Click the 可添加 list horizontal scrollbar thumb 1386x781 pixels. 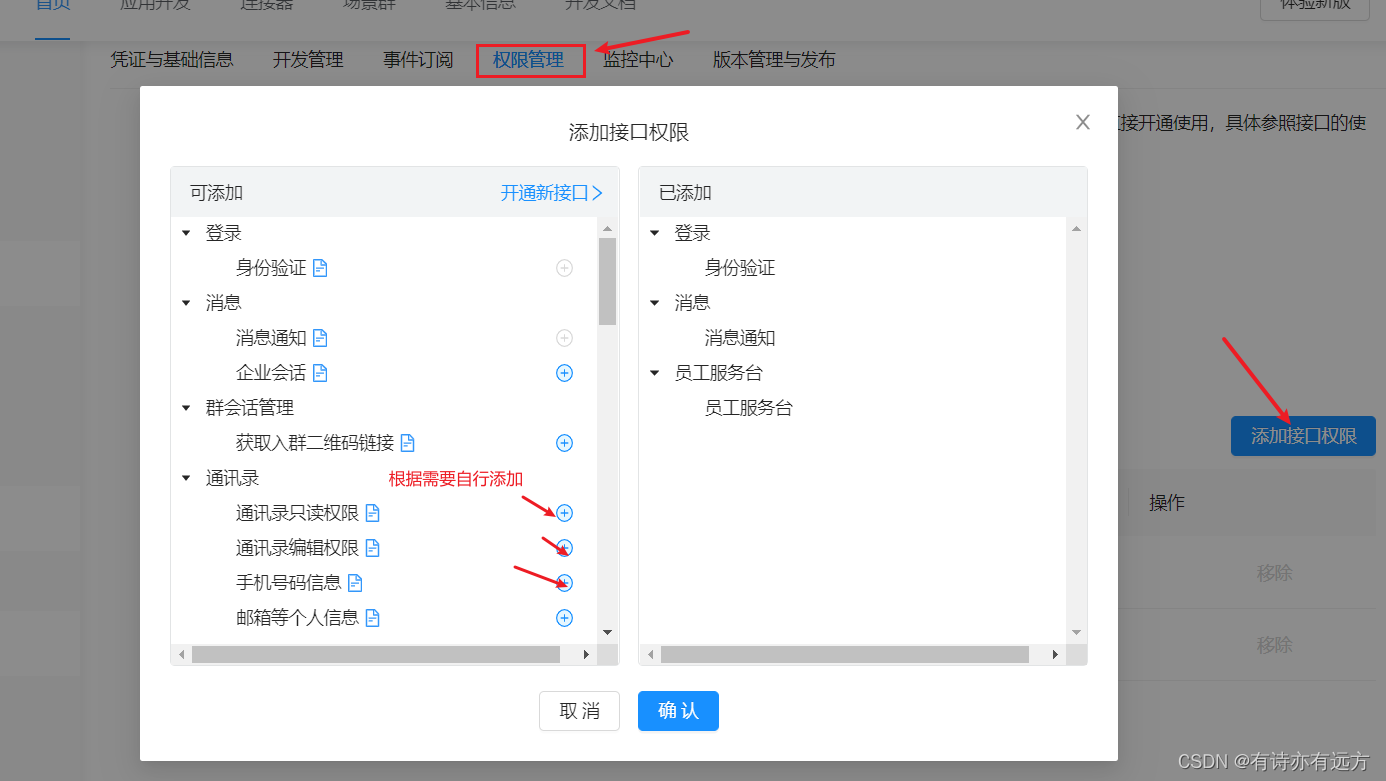(376, 654)
